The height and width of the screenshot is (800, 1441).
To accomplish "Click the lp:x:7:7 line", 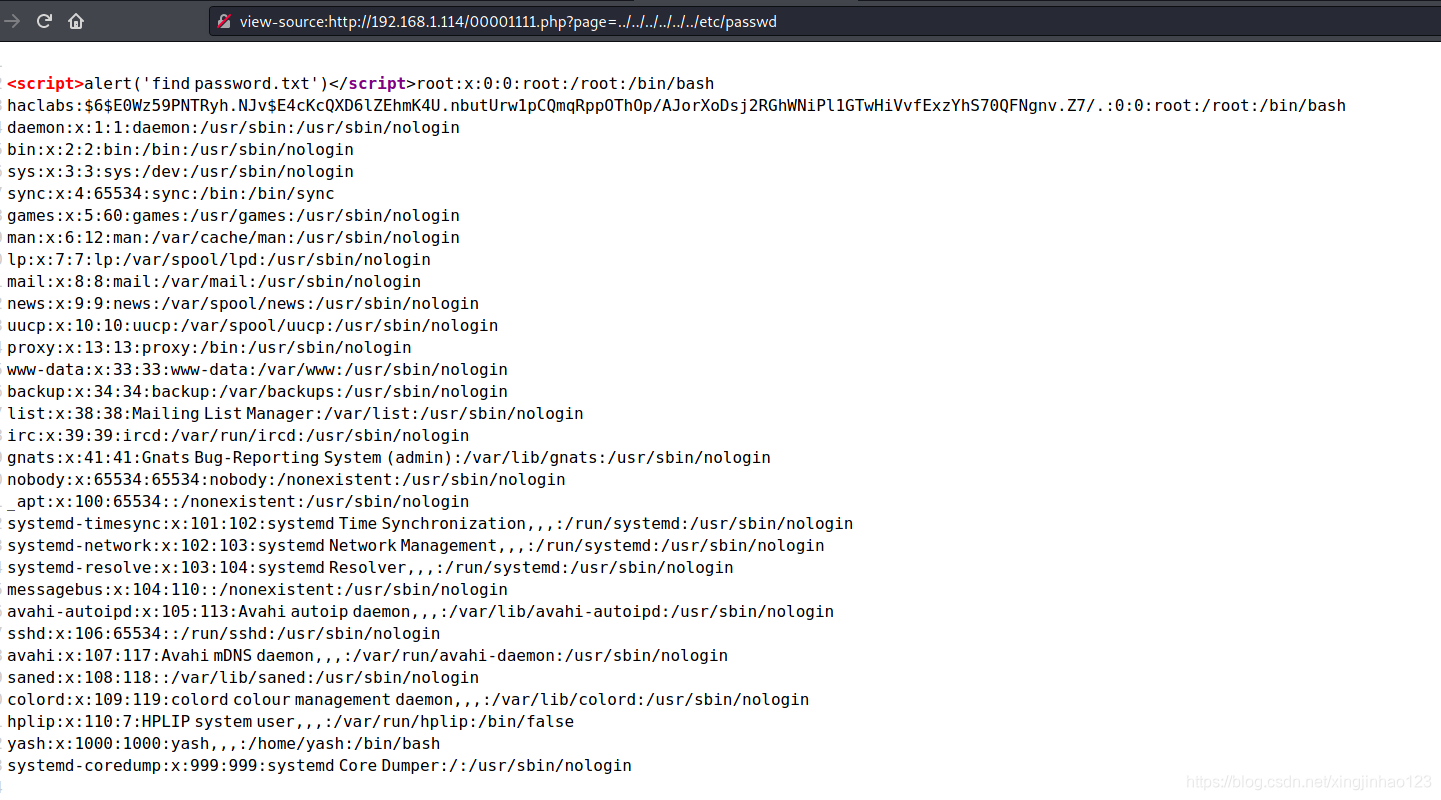I will 219,260.
